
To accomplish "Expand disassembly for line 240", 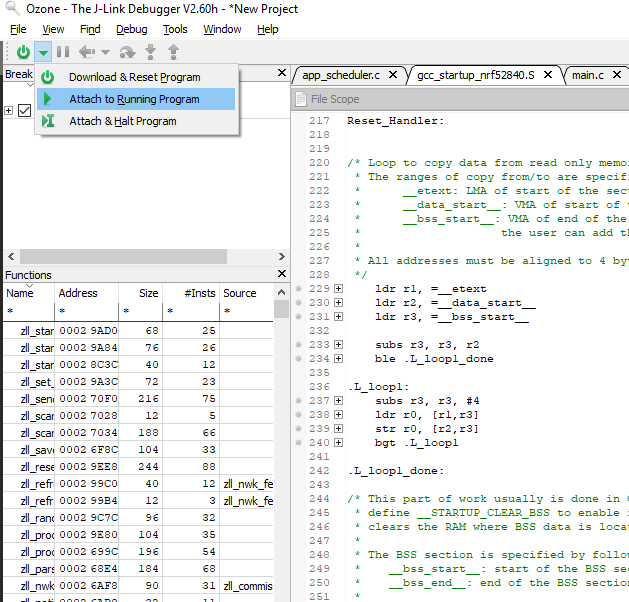I will click(x=339, y=442).
